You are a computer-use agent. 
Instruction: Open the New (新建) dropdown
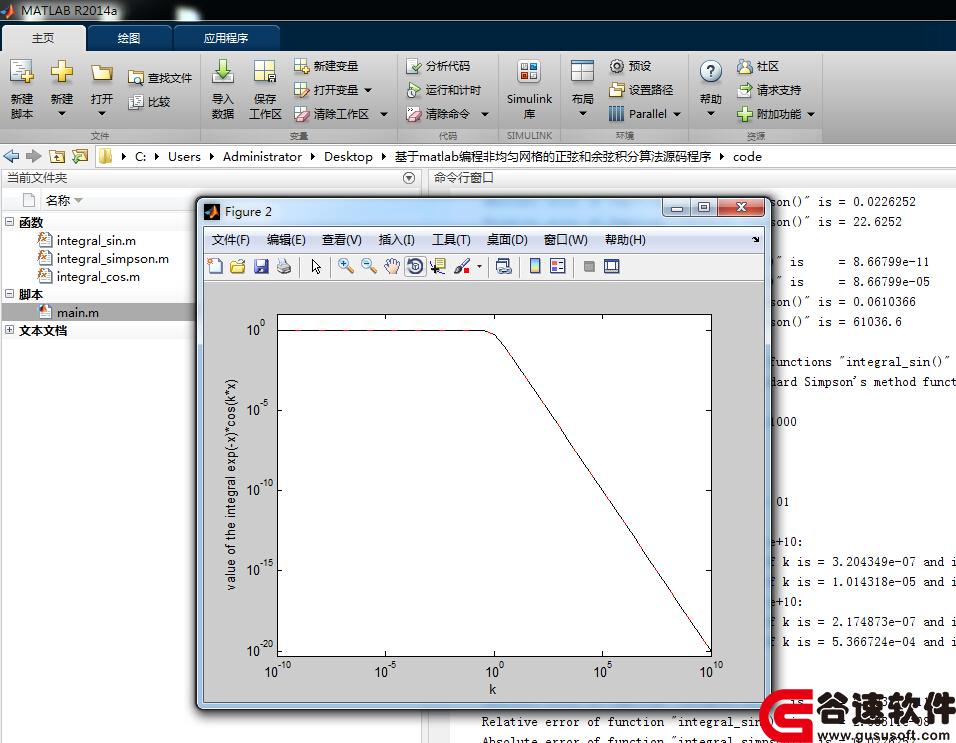tap(62, 113)
